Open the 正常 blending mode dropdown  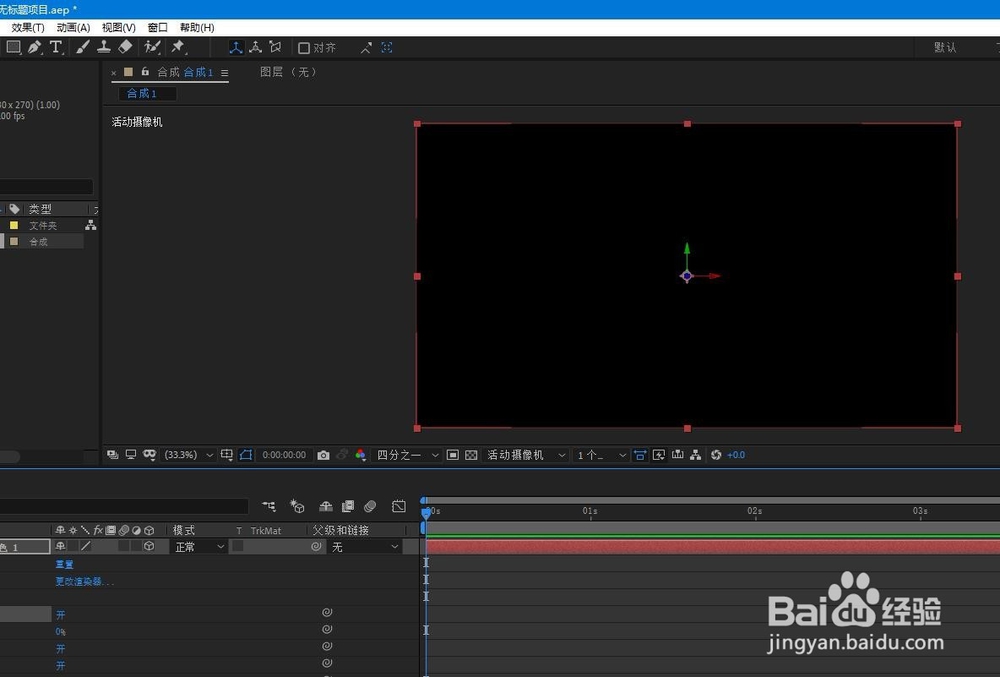coord(199,547)
